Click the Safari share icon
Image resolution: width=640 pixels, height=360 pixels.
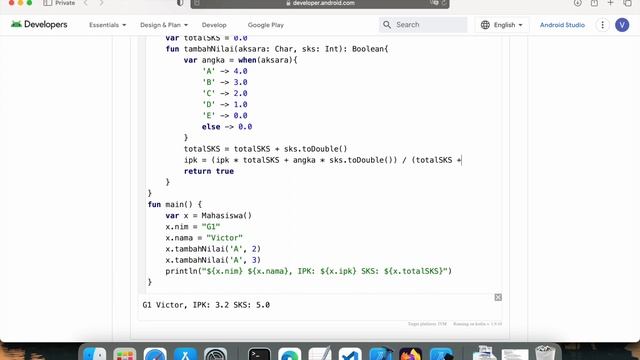click(594, 3)
